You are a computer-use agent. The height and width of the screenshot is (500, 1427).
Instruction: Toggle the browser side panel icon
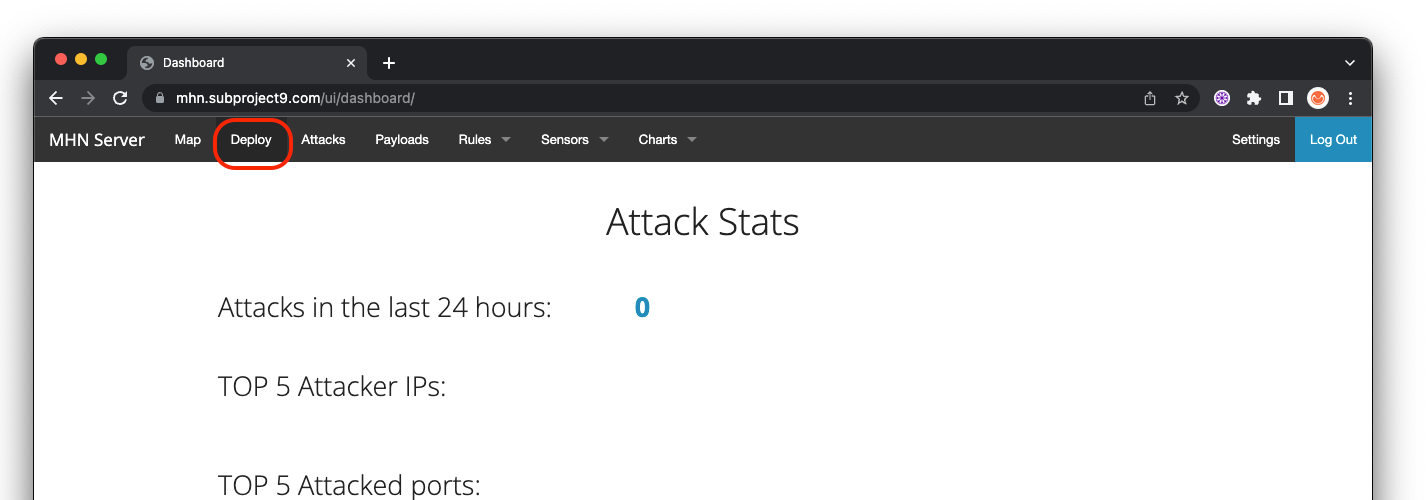(1286, 98)
